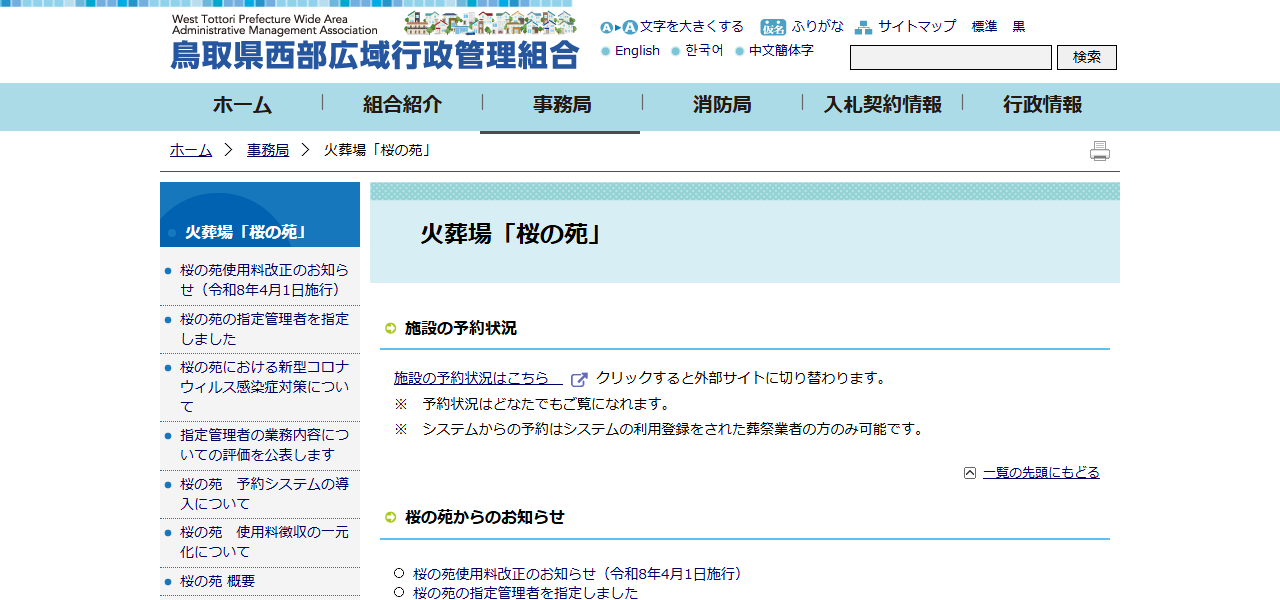Image resolution: width=1280 pixels, height=600 pixels.
Task: Click breadcrumb text 火葬場「桜の苑」
Action: pos(377,150)
